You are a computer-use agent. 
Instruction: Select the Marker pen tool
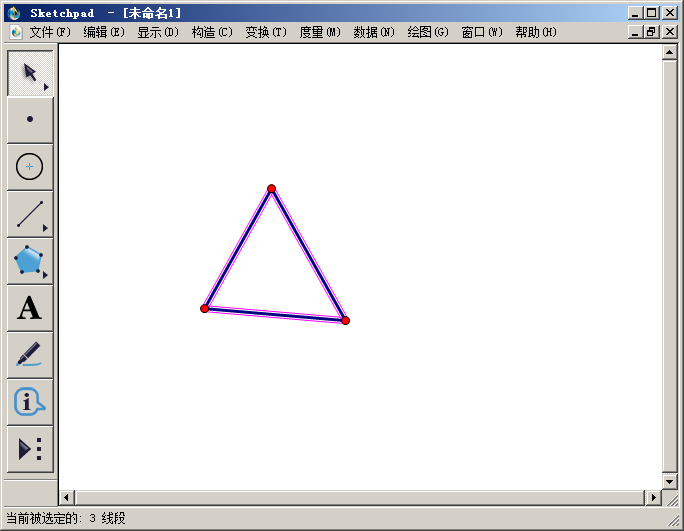coord(30,355)
